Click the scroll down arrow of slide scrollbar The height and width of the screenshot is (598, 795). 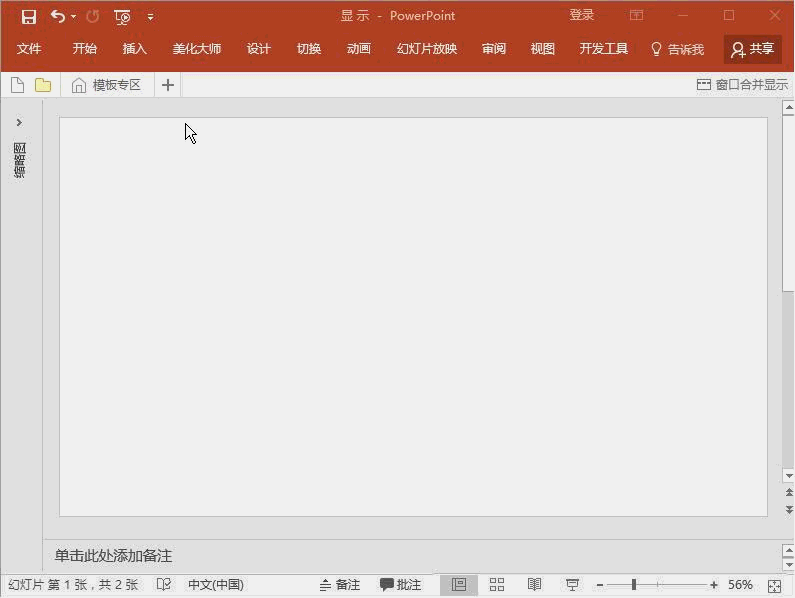click(x=788, y=476)
